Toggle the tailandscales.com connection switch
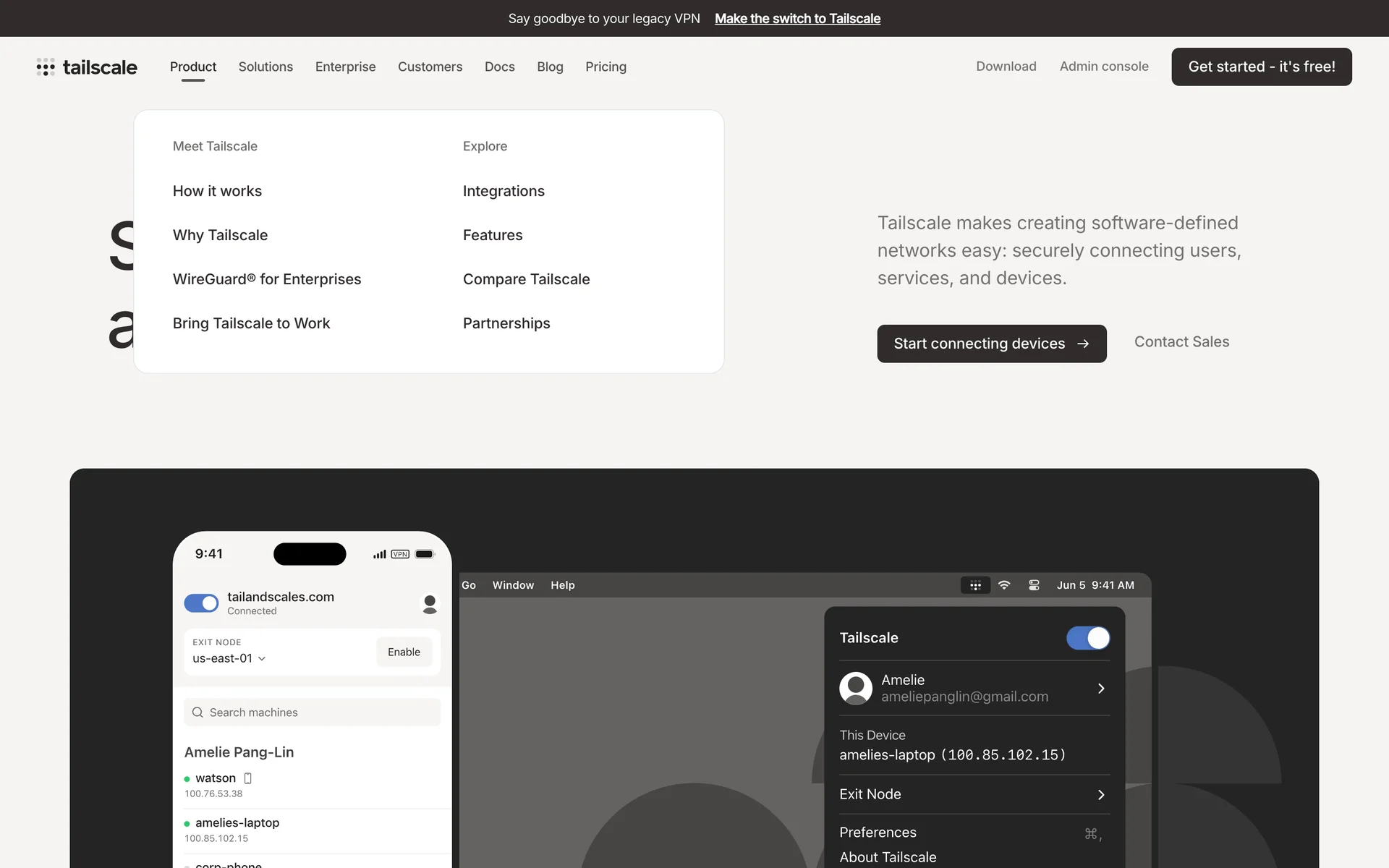The width and height of the screenshot is (1389, 868). pyautogui.click(x=201, y=603)
